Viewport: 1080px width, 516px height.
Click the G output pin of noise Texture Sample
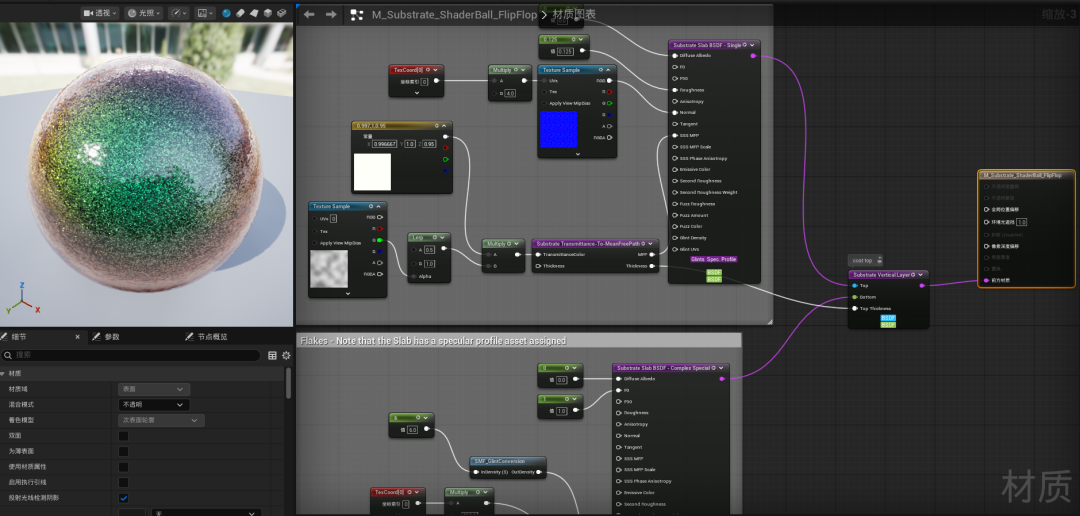(380, 240)
